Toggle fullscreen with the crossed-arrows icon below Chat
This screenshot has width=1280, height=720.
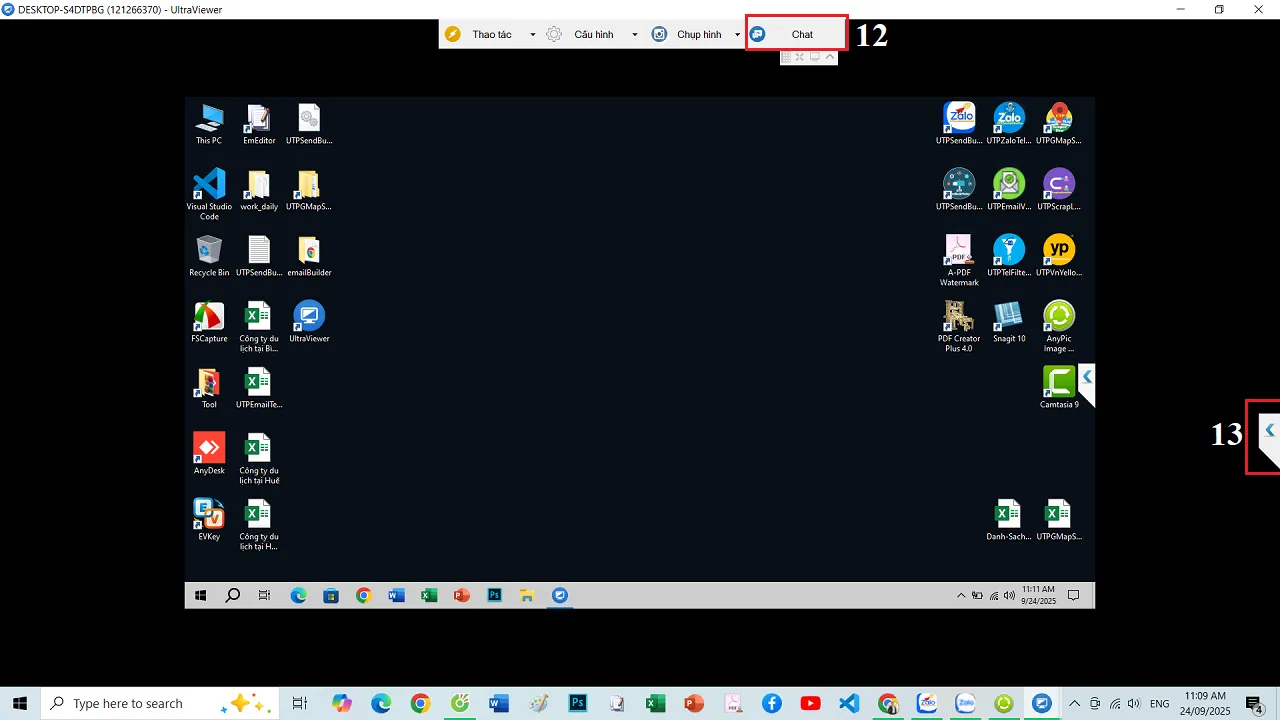tap(800, 57)
